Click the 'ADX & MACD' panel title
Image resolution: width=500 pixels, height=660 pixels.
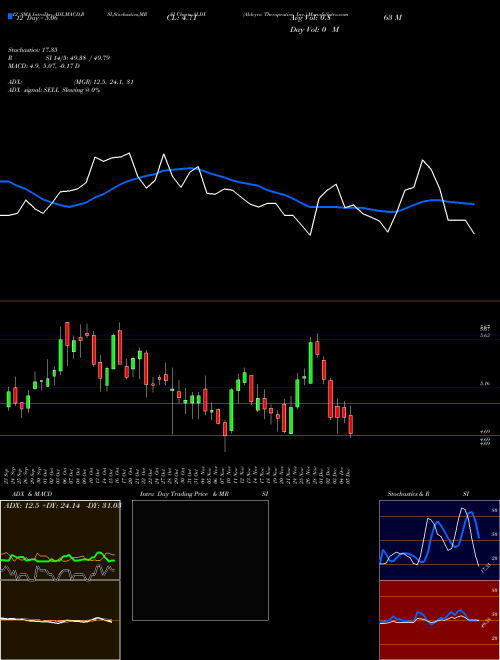coord(32,494)
